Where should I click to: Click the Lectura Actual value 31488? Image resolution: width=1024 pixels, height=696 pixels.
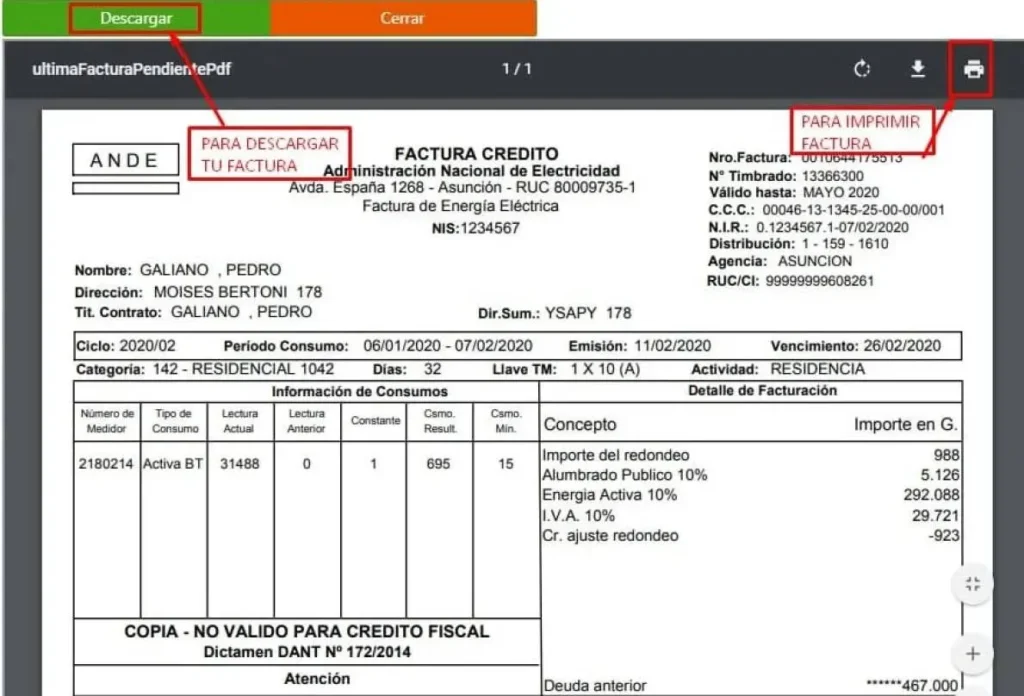tap(240, 464)
